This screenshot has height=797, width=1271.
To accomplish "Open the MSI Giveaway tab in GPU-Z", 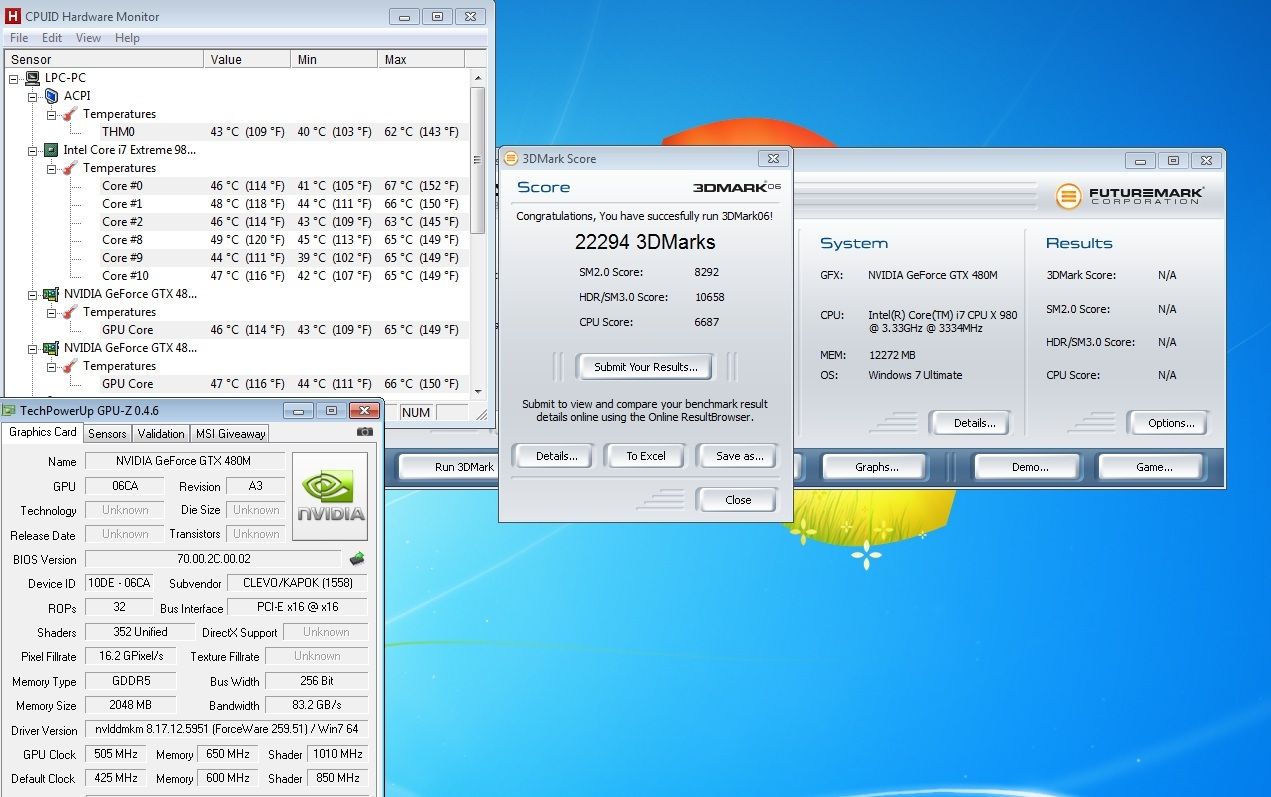I will pyautogui.click(x=231, y=433).
